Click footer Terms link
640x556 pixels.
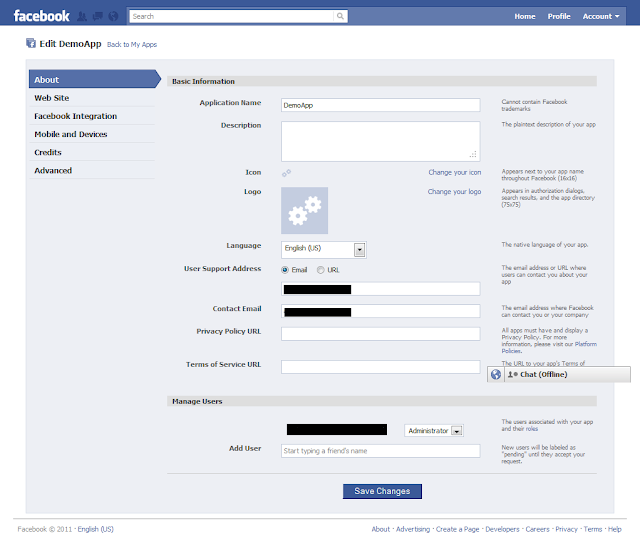593,529
